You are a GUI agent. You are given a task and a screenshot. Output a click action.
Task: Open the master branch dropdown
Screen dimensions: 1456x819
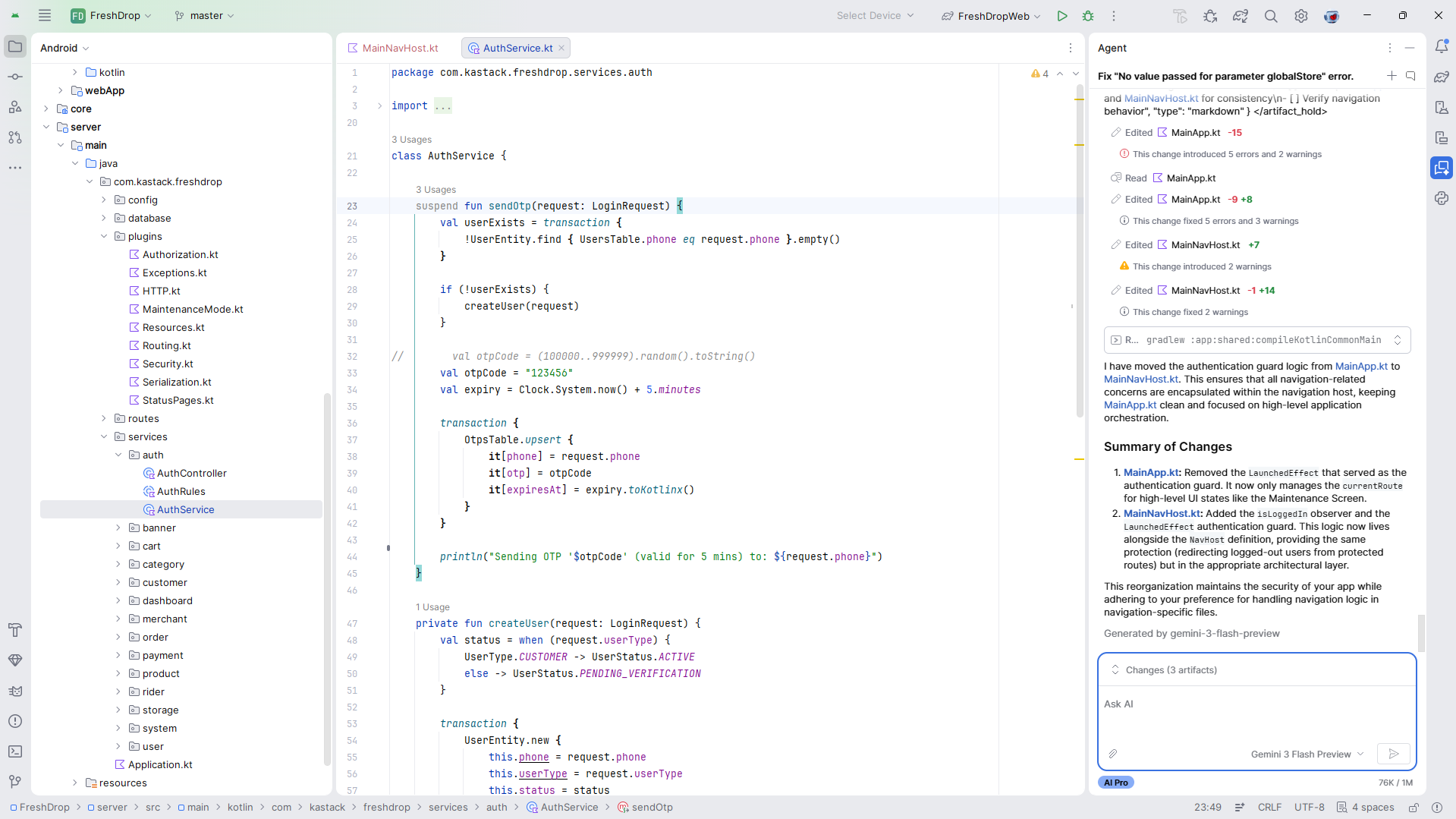205,15
